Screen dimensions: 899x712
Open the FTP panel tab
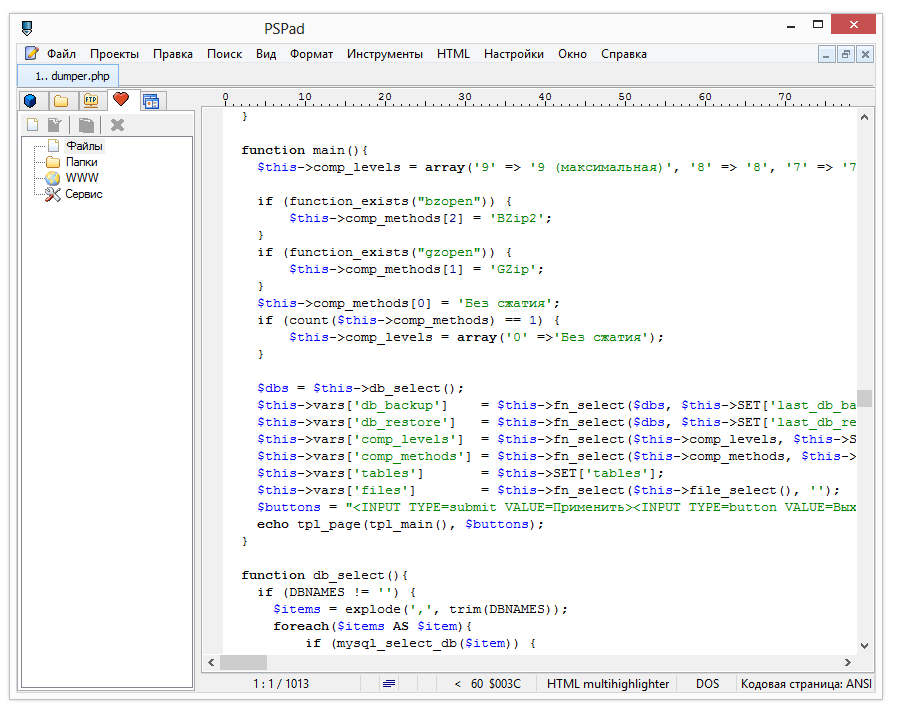click(91, 100)
